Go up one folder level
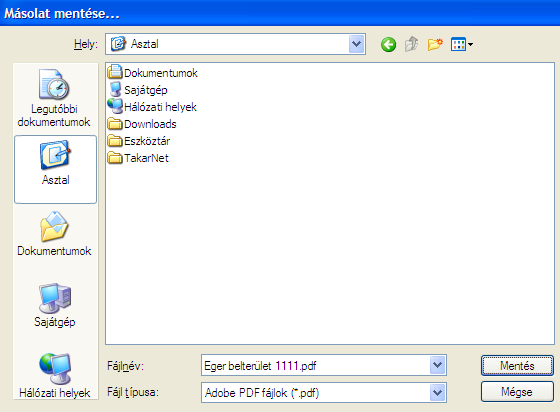Image resolution: width=560 pixels, height=412 pixels. click(411, 44)
